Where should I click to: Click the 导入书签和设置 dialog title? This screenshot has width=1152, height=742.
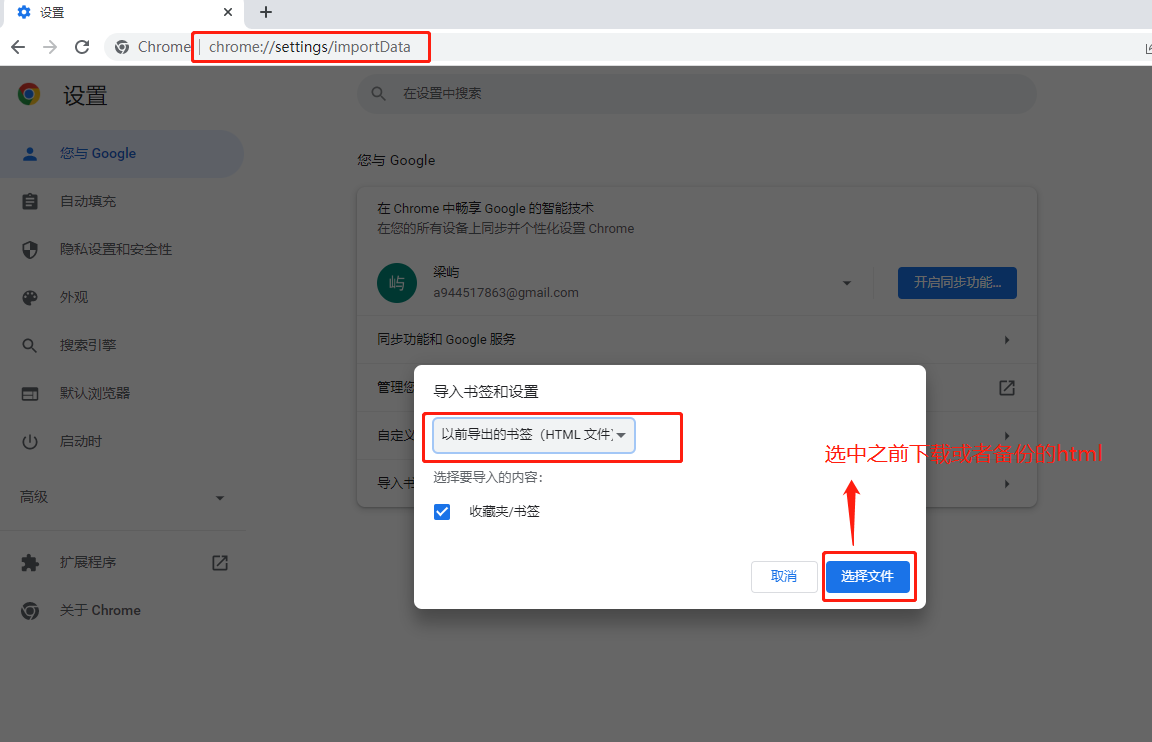point(486,392)
